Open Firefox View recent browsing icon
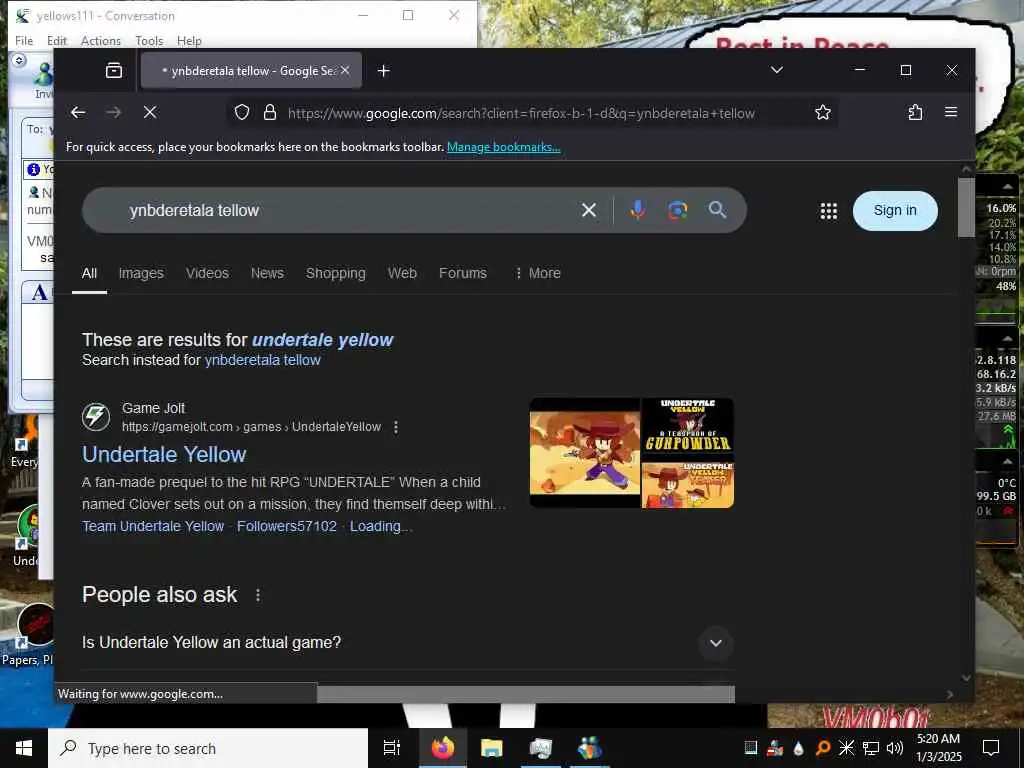The height and width of the screenshot is (768, 1024). click(114, 71)
